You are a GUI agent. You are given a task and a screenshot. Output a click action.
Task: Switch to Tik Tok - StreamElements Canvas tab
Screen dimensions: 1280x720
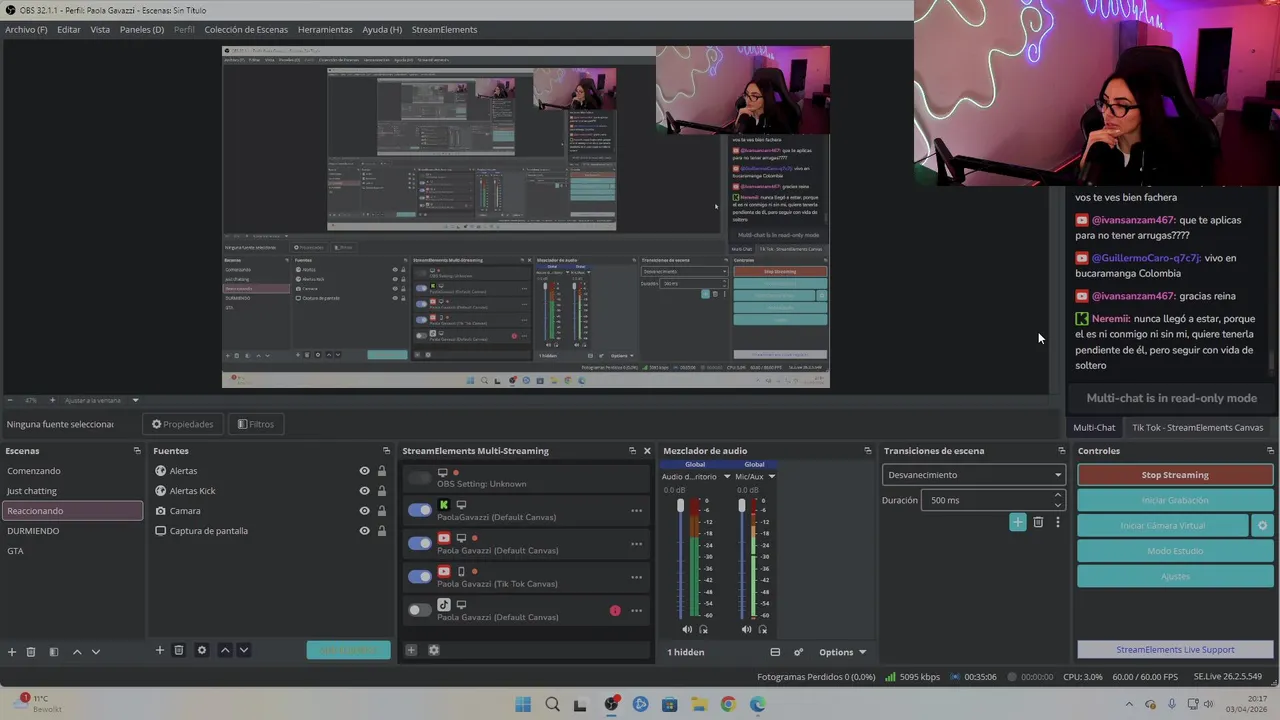1197,427
